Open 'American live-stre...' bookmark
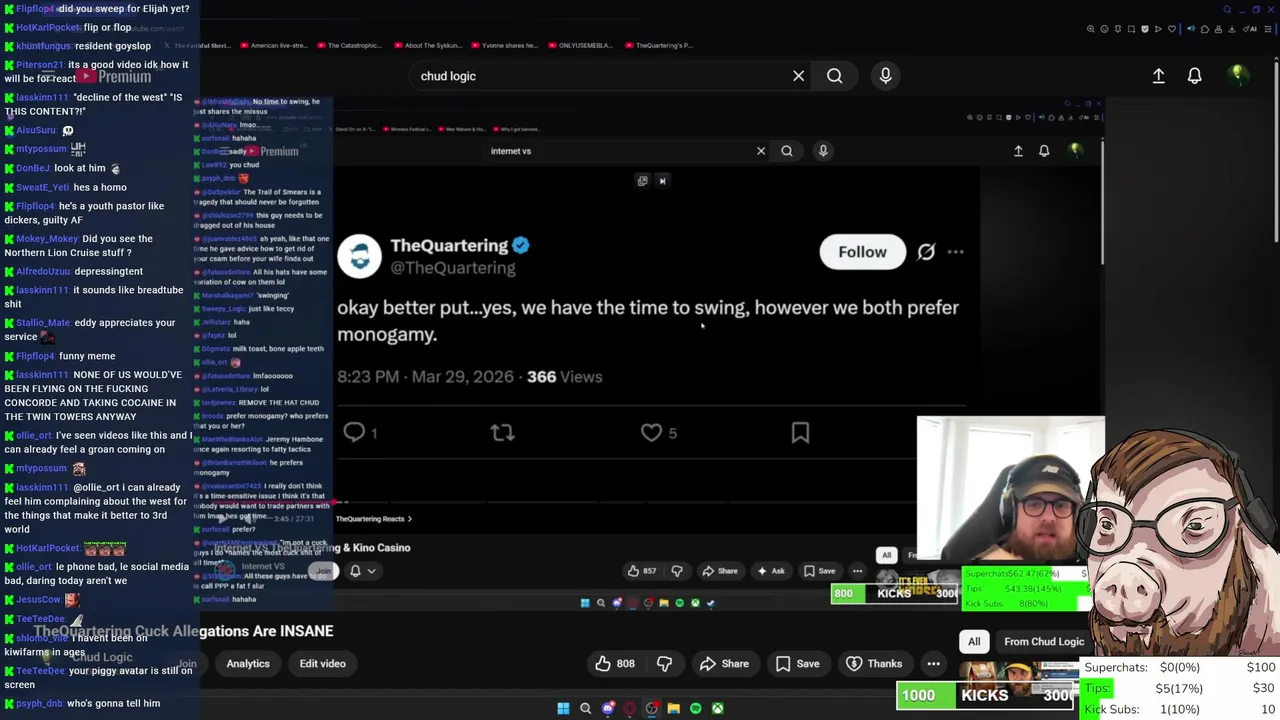 coord(273,45)
